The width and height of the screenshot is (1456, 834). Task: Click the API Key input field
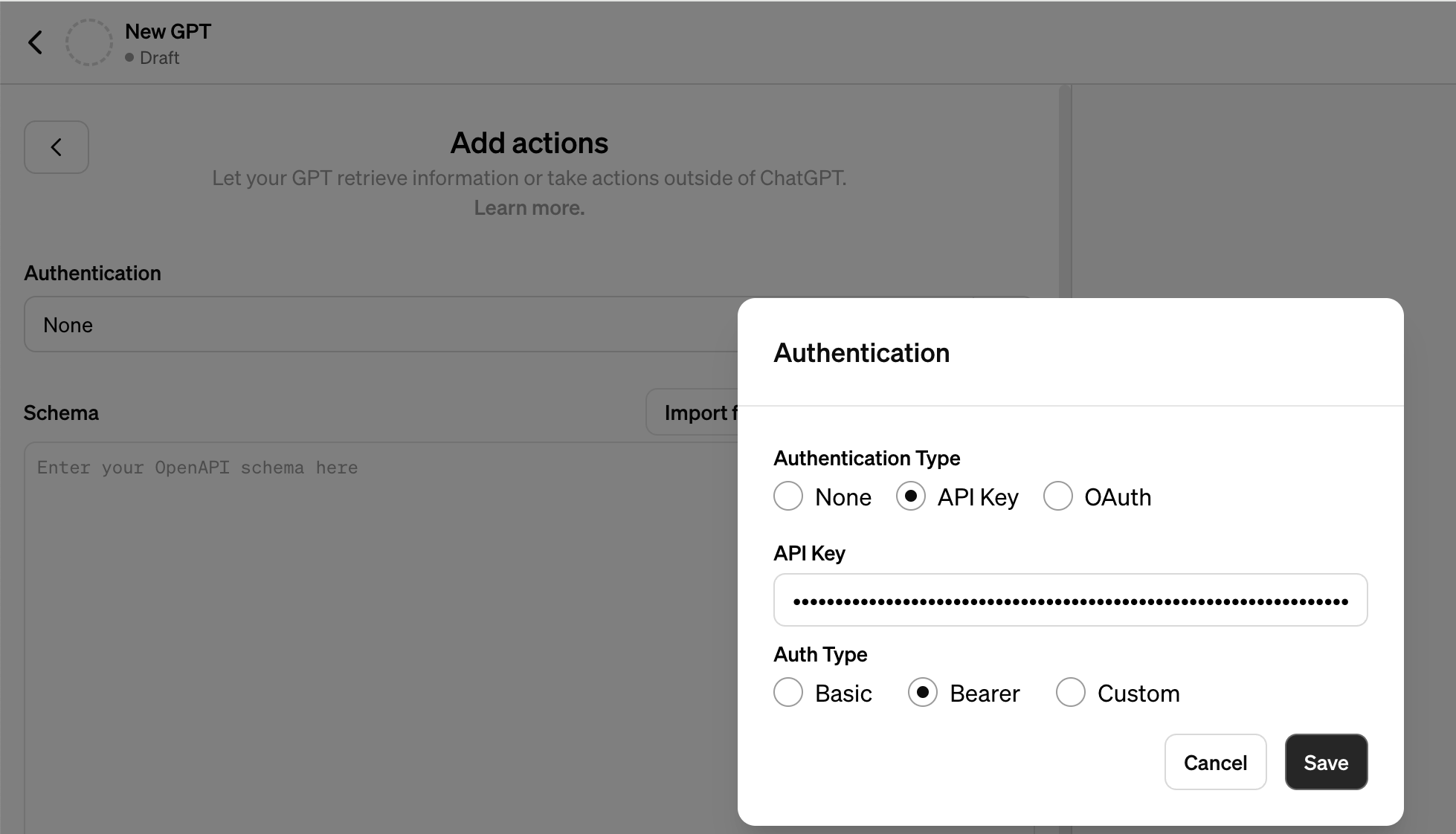[1070, 599]
